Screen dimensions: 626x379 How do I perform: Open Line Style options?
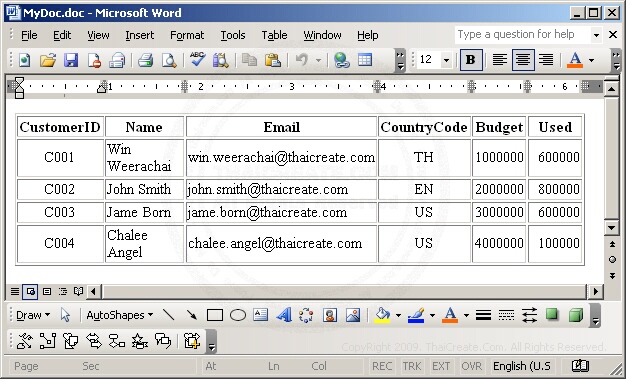483,316
